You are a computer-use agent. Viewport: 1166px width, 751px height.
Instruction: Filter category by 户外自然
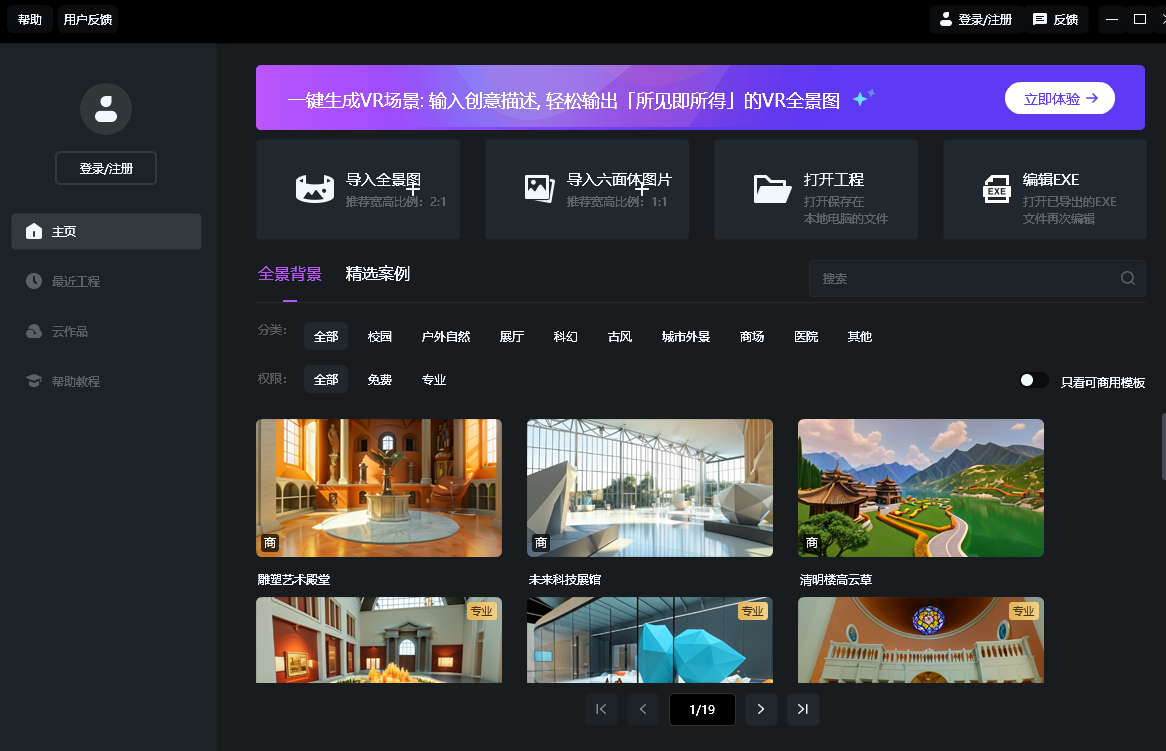tap(445, 337)
